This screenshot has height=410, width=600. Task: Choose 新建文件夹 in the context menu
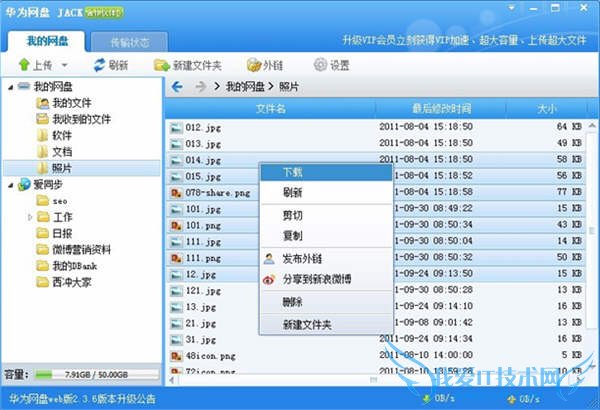pos(326,325)
